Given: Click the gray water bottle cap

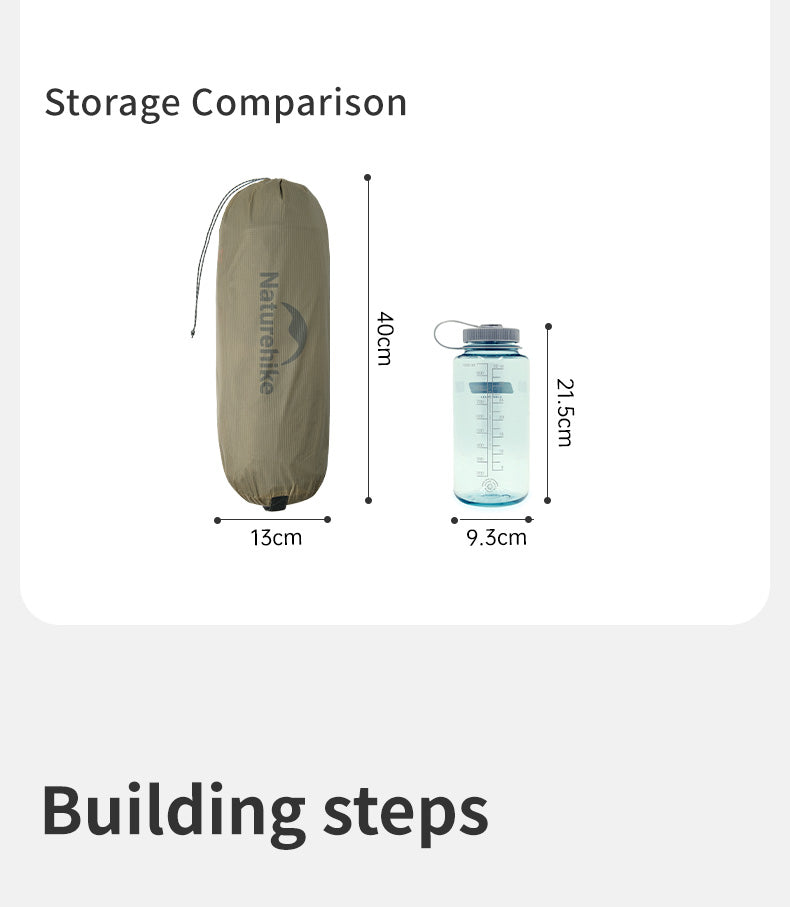Looking at the screenshot, I should pyautogui.click(x=491, y=334).
